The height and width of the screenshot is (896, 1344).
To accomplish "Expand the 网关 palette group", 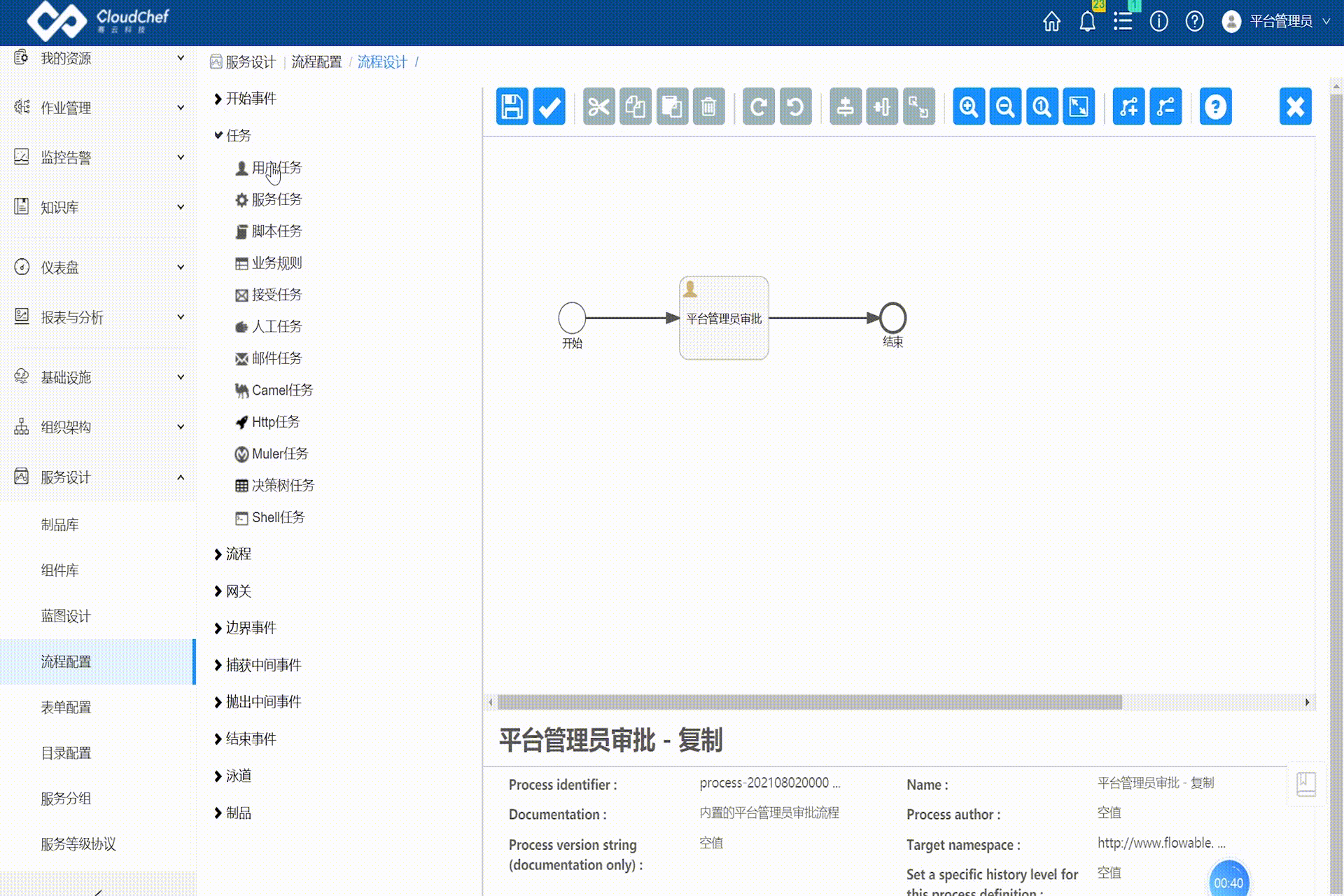I will coord(232,591).
